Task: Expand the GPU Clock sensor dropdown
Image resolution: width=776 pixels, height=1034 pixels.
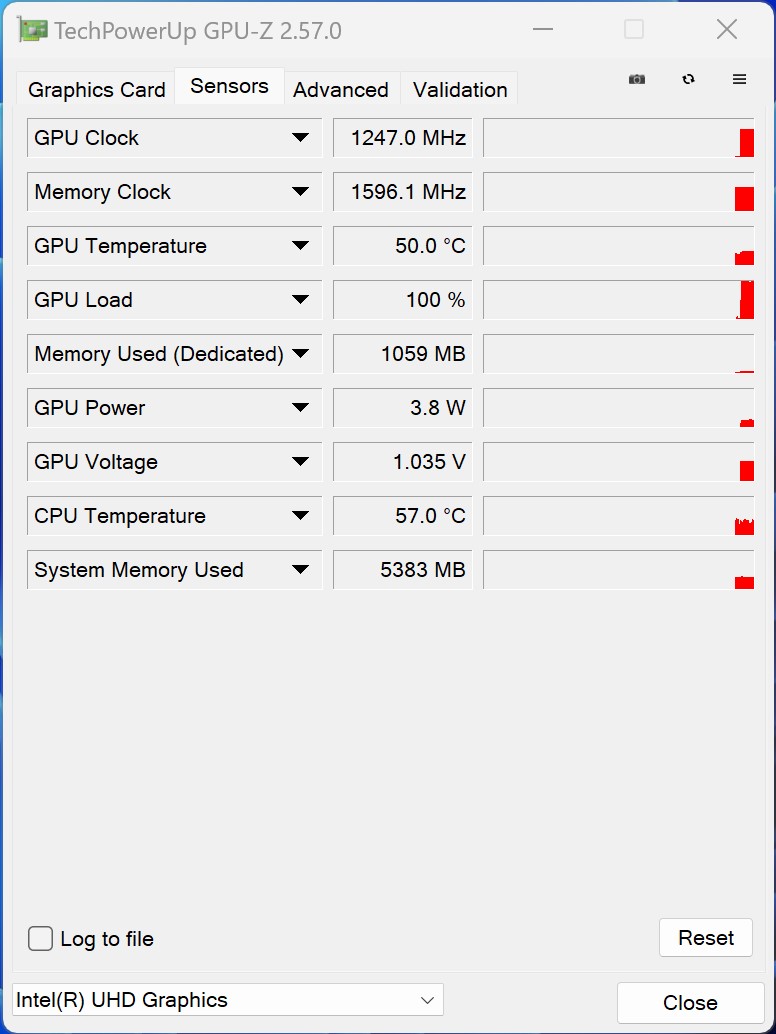Action: pyautogui.click(x=300, y=138)
